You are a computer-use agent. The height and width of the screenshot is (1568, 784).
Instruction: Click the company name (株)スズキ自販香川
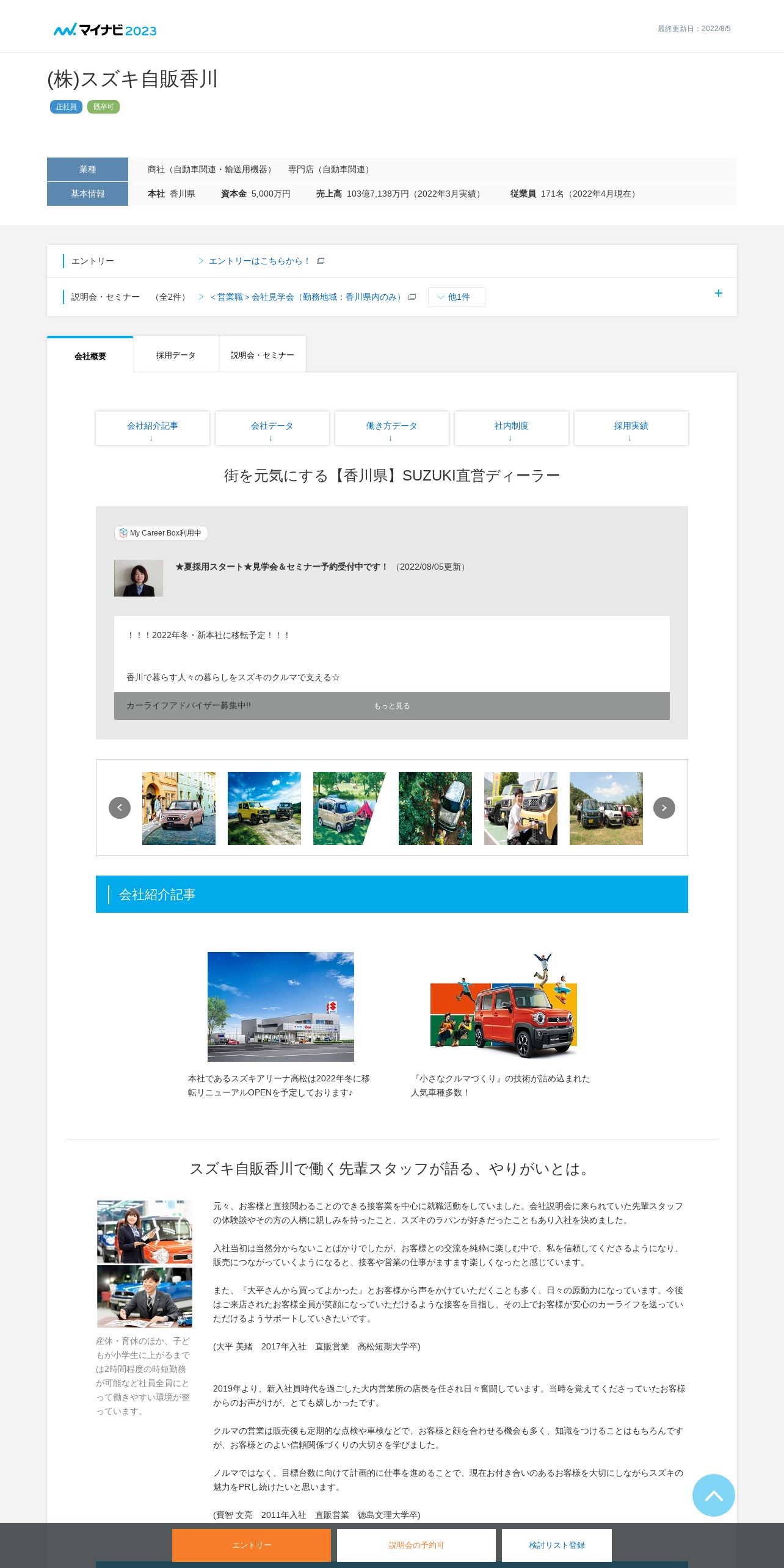pos(132,79)
